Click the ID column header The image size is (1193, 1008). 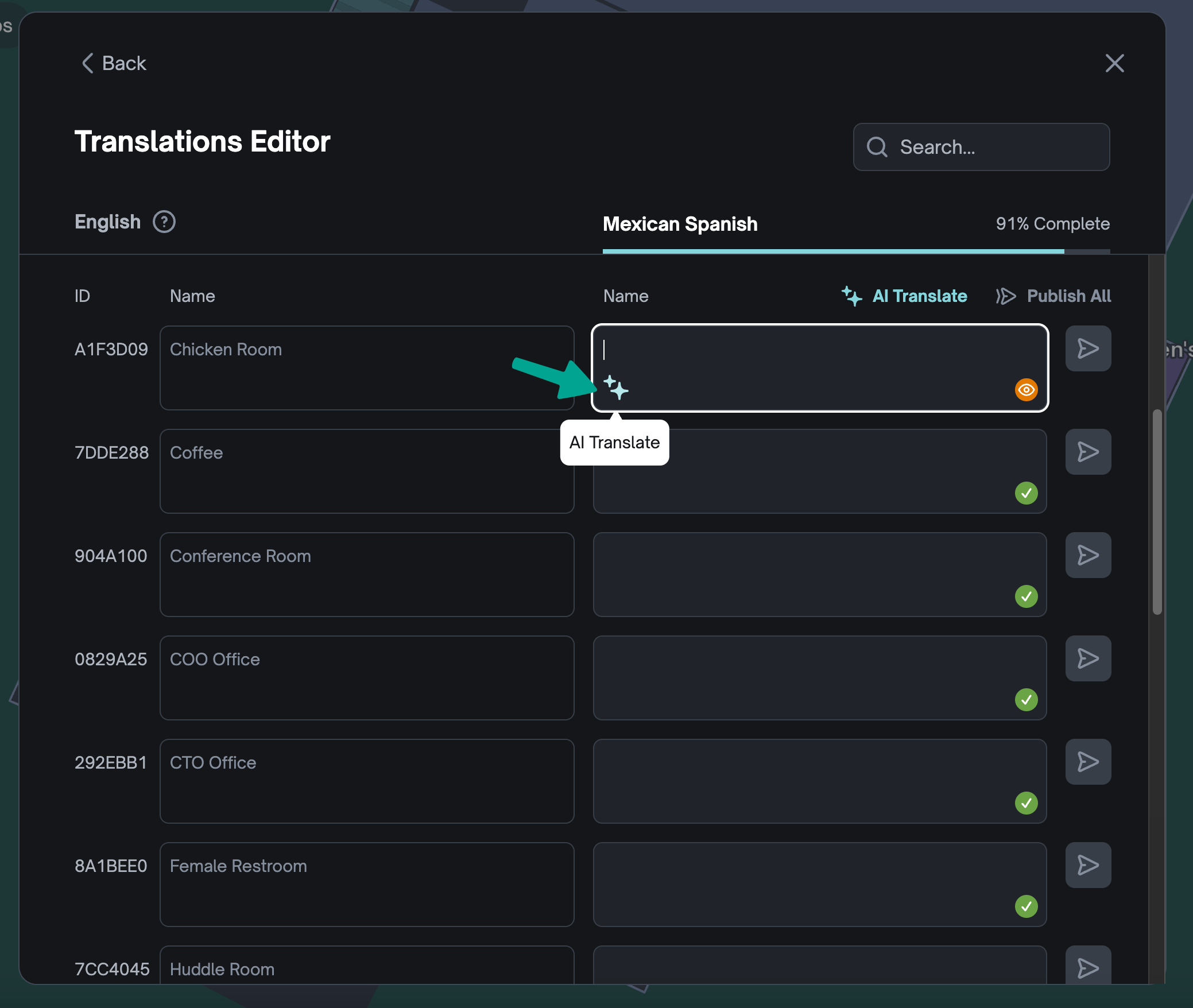click(x=82, y=296)
